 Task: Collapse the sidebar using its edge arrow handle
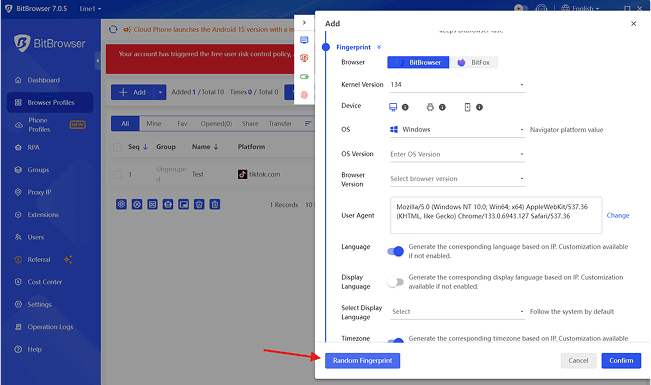coord(98,61)
